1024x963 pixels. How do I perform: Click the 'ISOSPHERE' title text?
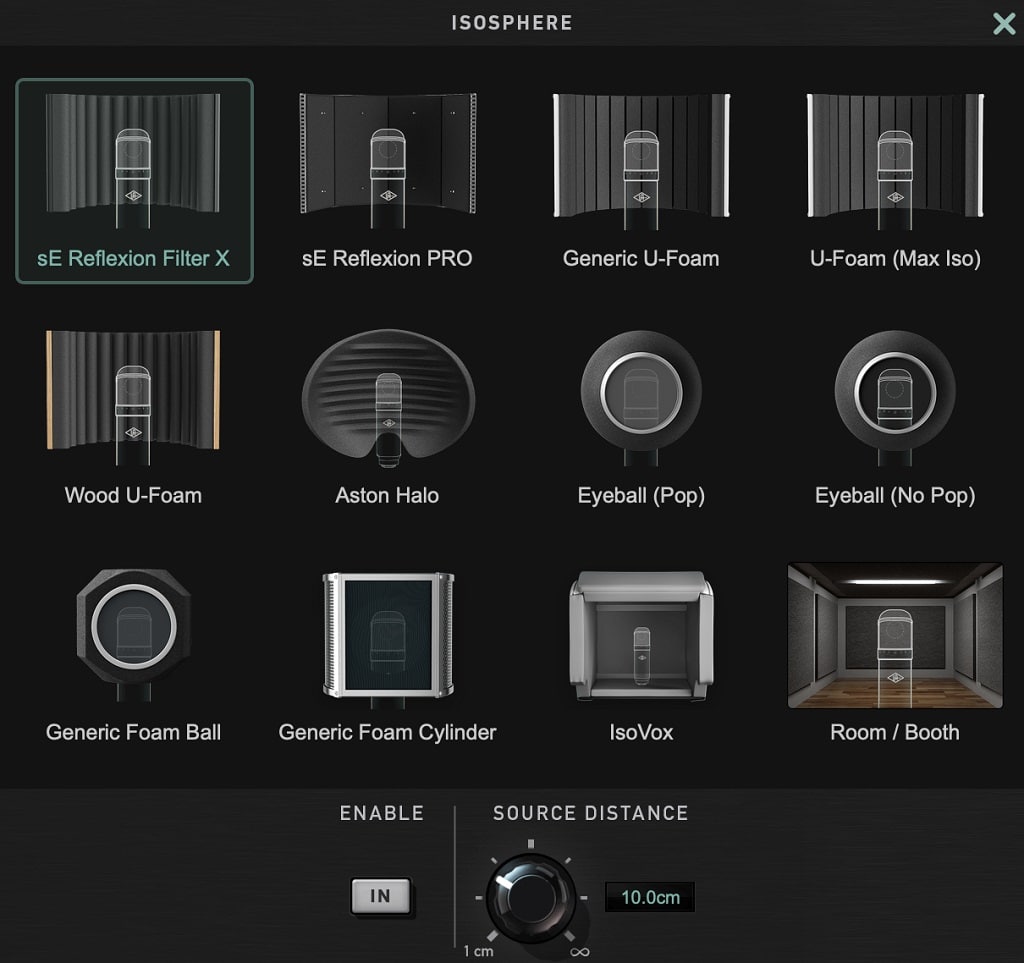pyautogui.click(x=512, y=23)
